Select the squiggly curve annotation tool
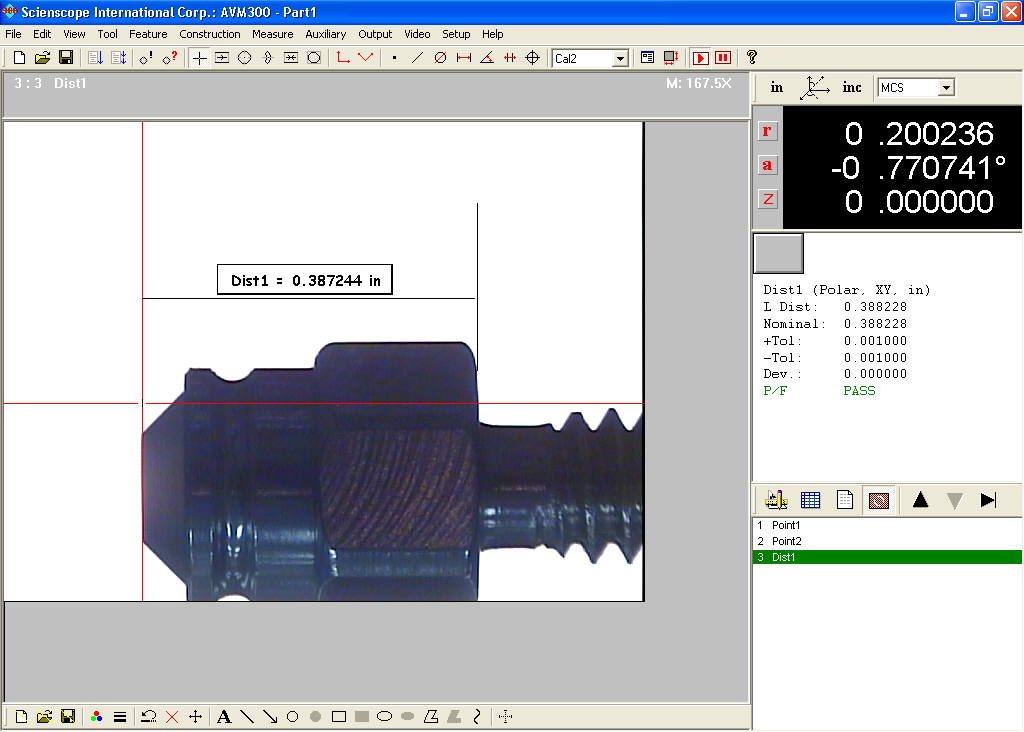 (477, 717)
